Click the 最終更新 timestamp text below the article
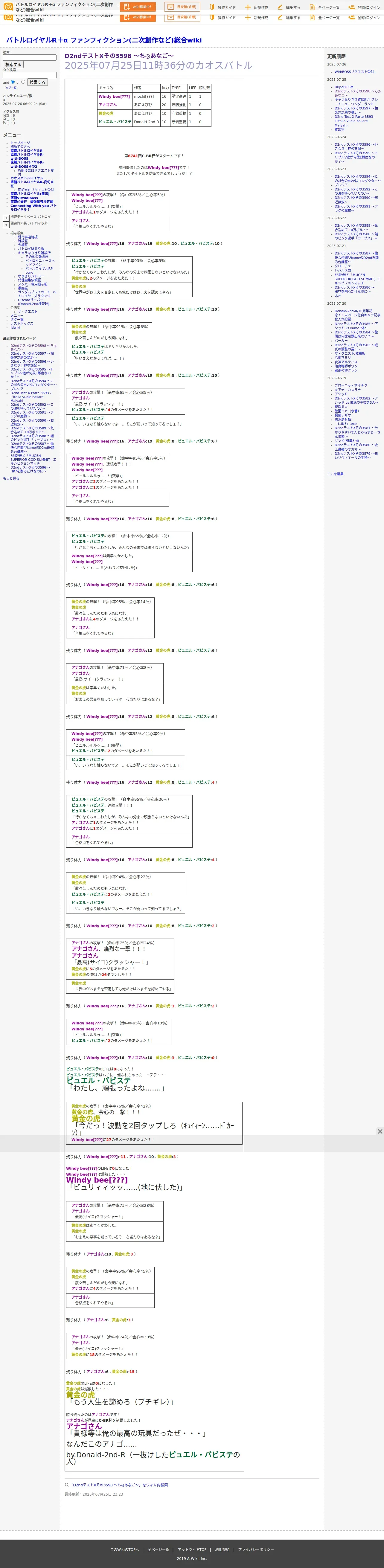Viewport: 384px width, 1568px height. point(94,1494)
